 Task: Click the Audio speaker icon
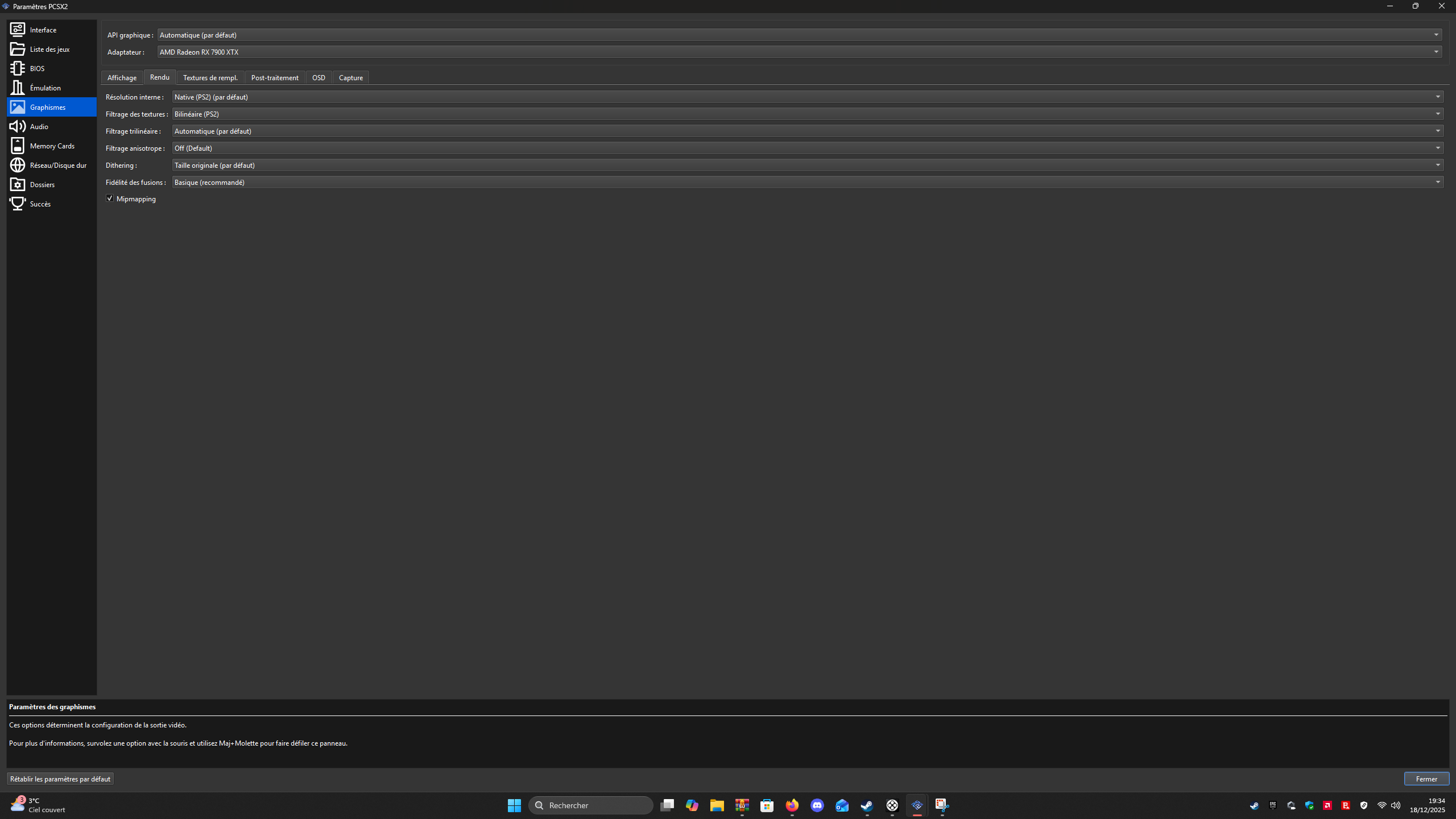pos(18,126)
